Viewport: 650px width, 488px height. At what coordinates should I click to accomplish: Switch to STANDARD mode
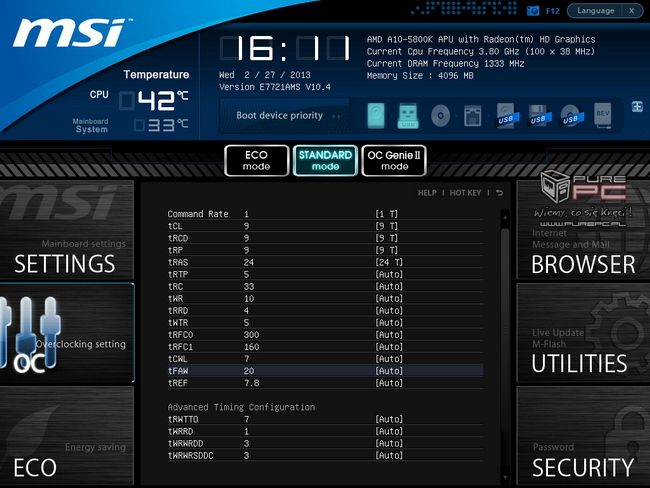tap(325, 160)
